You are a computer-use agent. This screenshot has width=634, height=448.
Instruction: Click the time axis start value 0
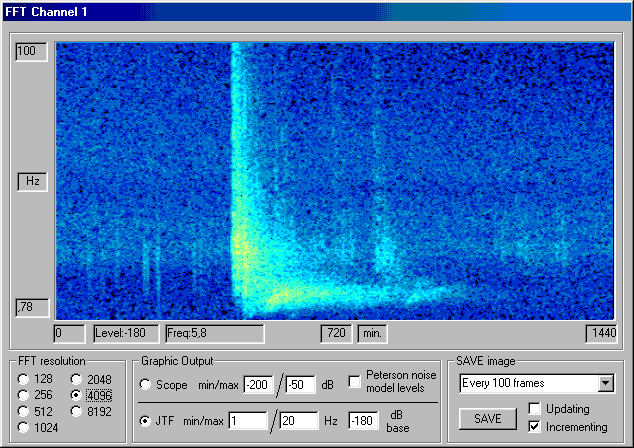(x=69, y=334)
